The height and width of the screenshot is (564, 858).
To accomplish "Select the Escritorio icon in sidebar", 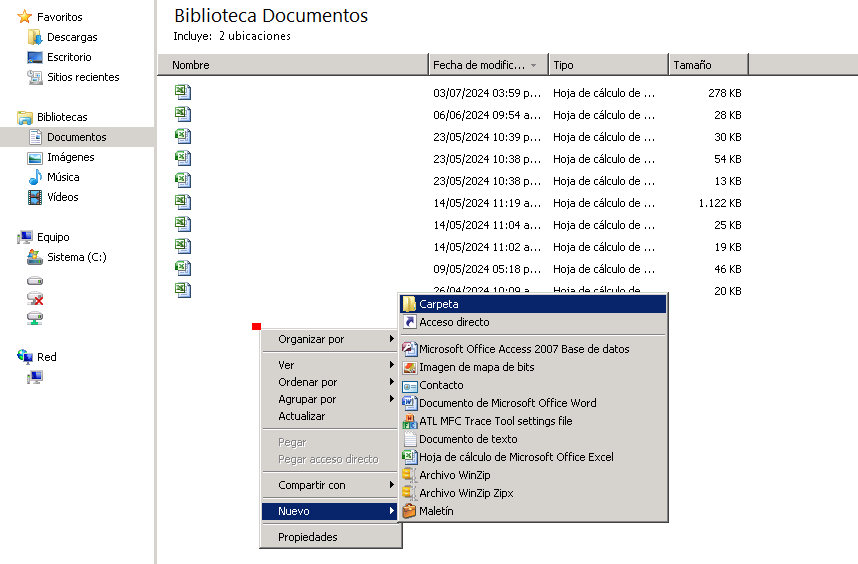I will [34, 57].
